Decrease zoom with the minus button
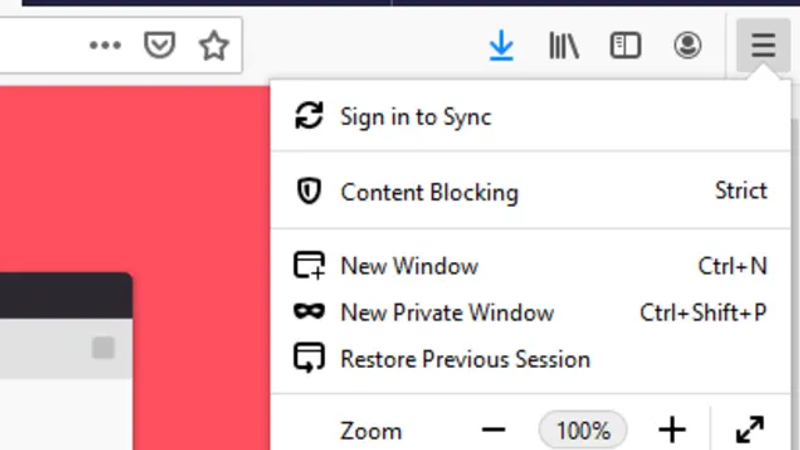The width and height of the screenshot is (800, 450). (494, 431)
